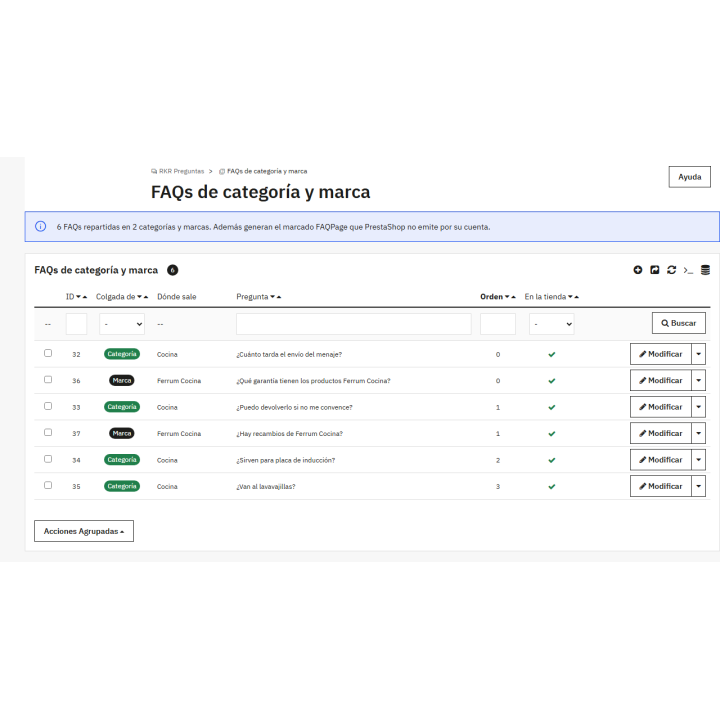720x720 pixels.
Task: Select checkbox for FAQ 35
Action: point(48,485)
